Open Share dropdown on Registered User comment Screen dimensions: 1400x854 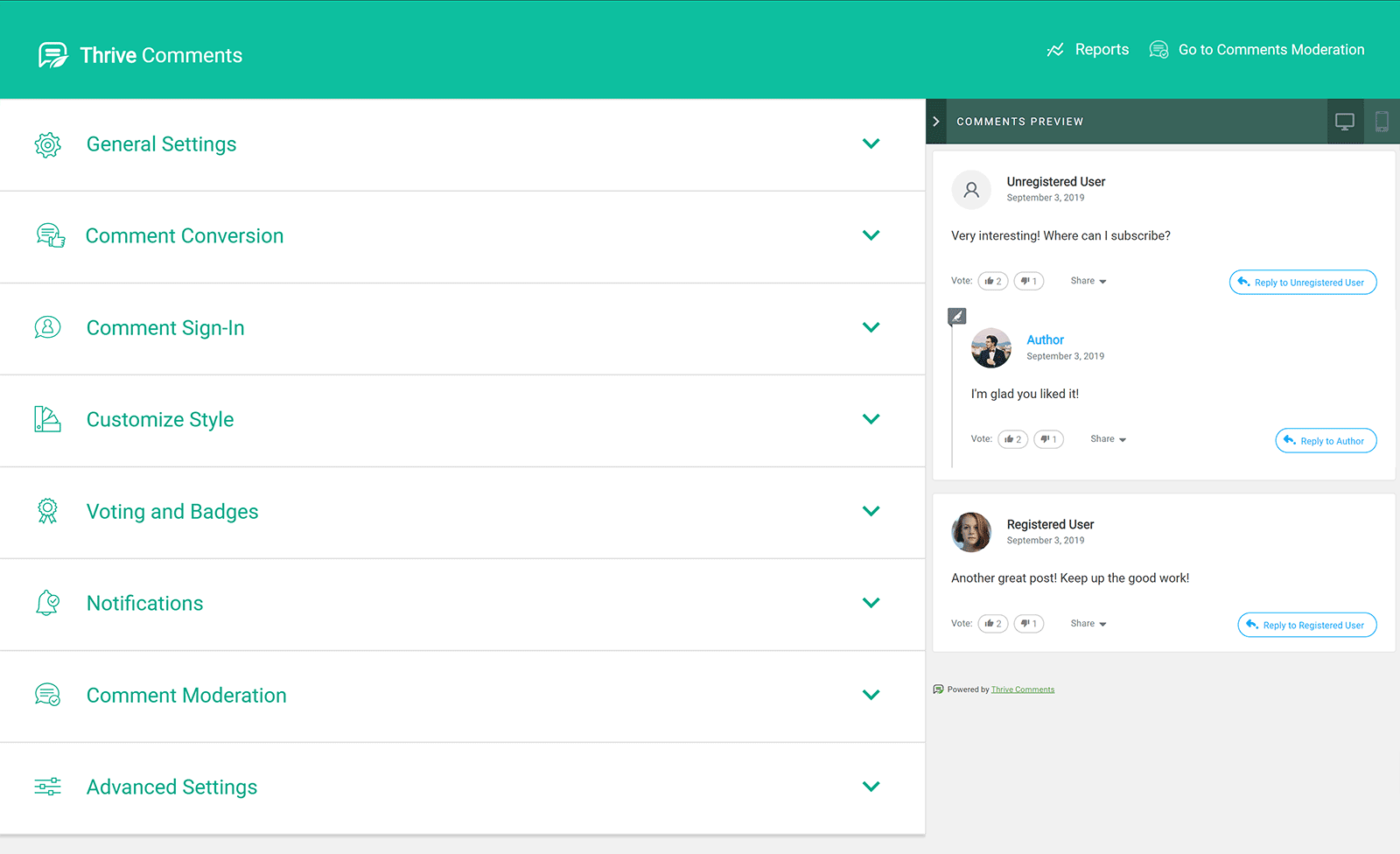[1088, 624]
